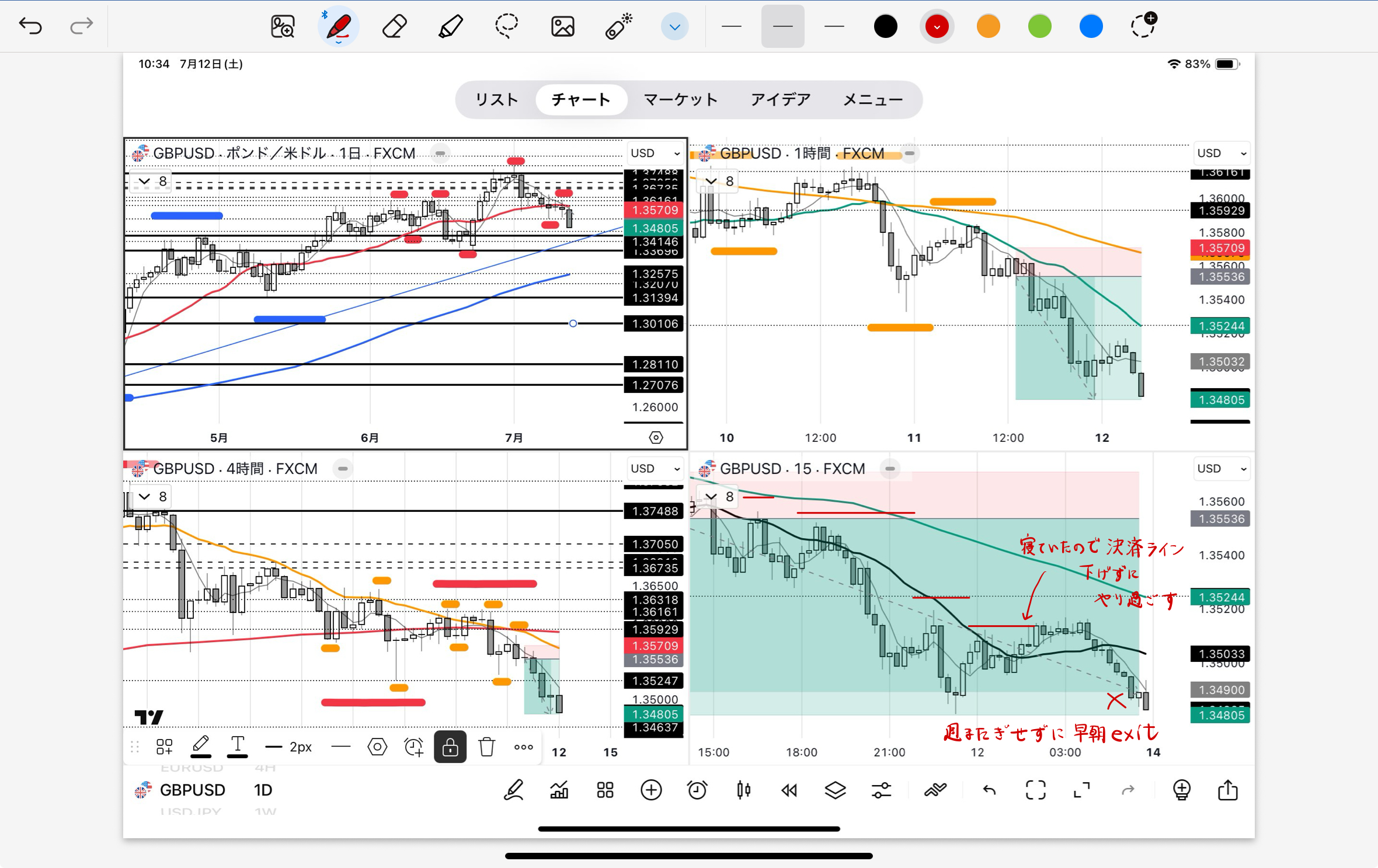The image size is (1378, 868).
Task: Choose the medium stroke width
Action: tap(782, 26)
